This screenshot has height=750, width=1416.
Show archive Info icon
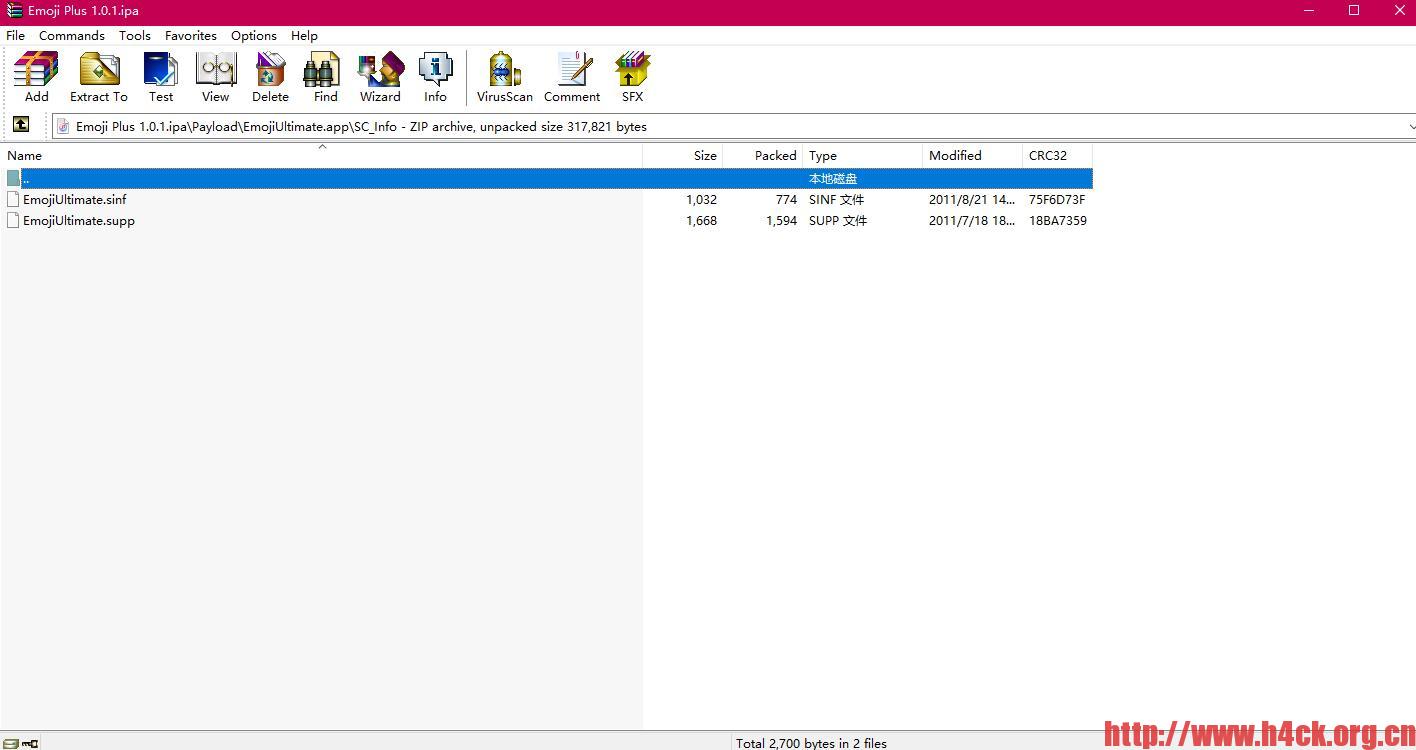click(x=435, y=77)
